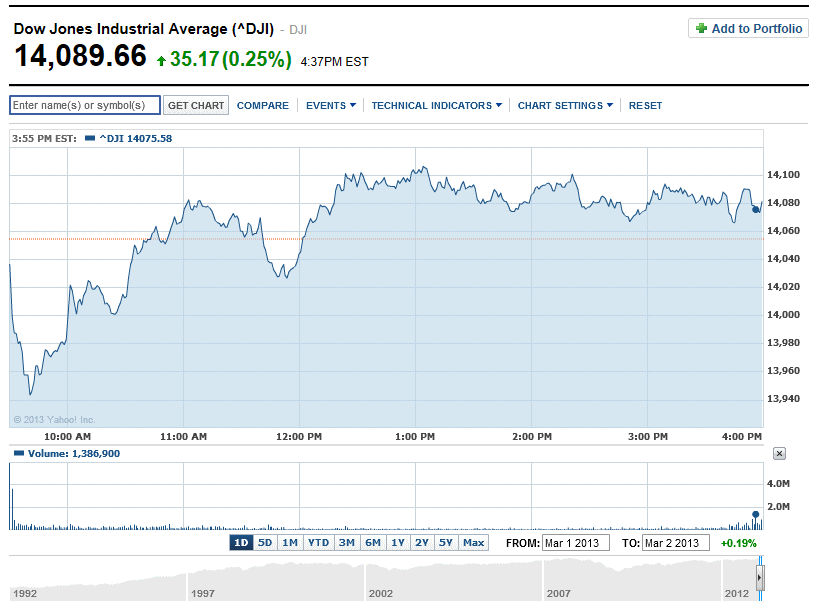This screenshot has width=815, height=603.
Task: Choose the 1Y range option
Action: [x=398, y=543]
